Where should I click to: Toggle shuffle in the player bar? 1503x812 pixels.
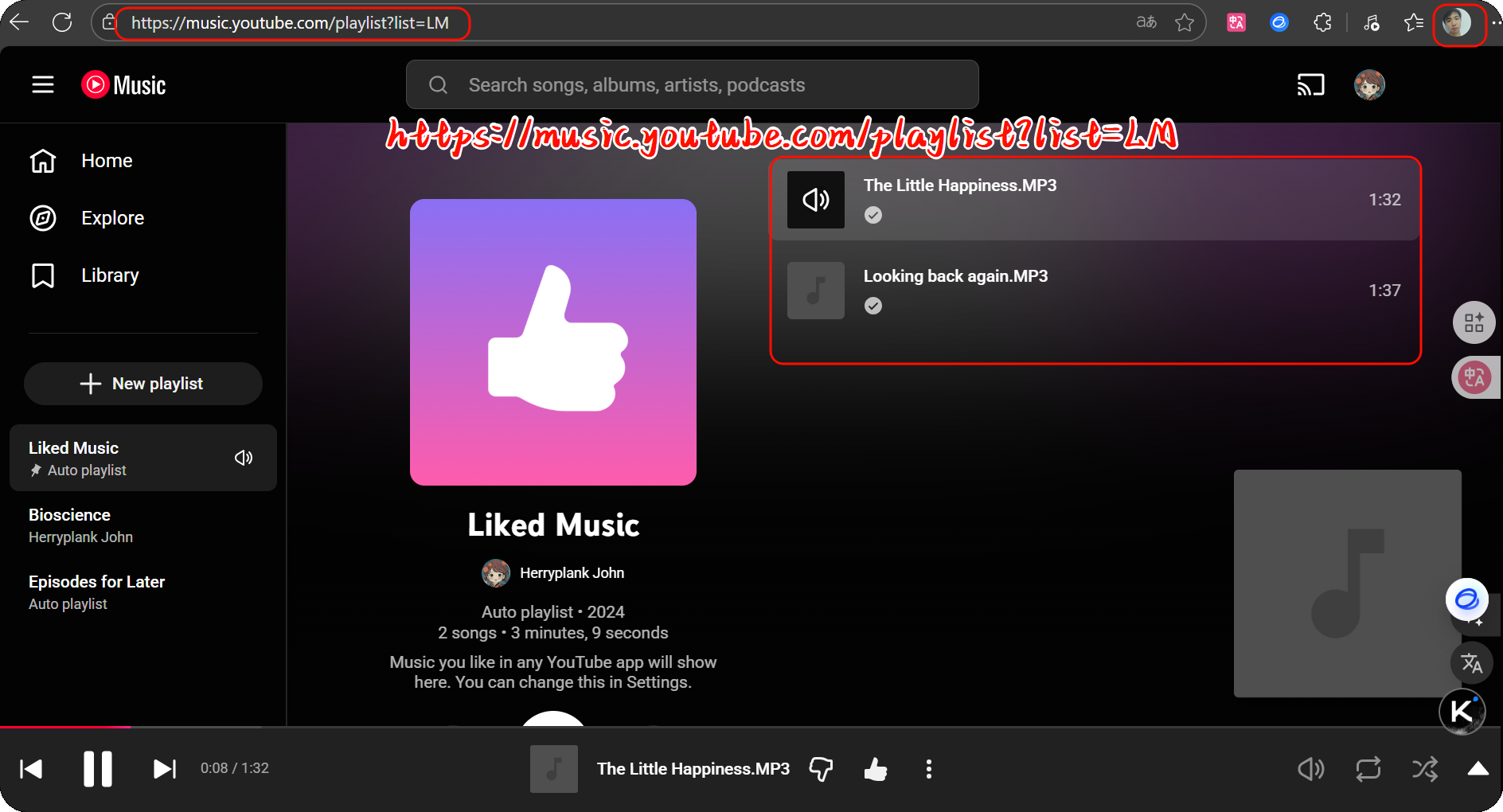1425,769
